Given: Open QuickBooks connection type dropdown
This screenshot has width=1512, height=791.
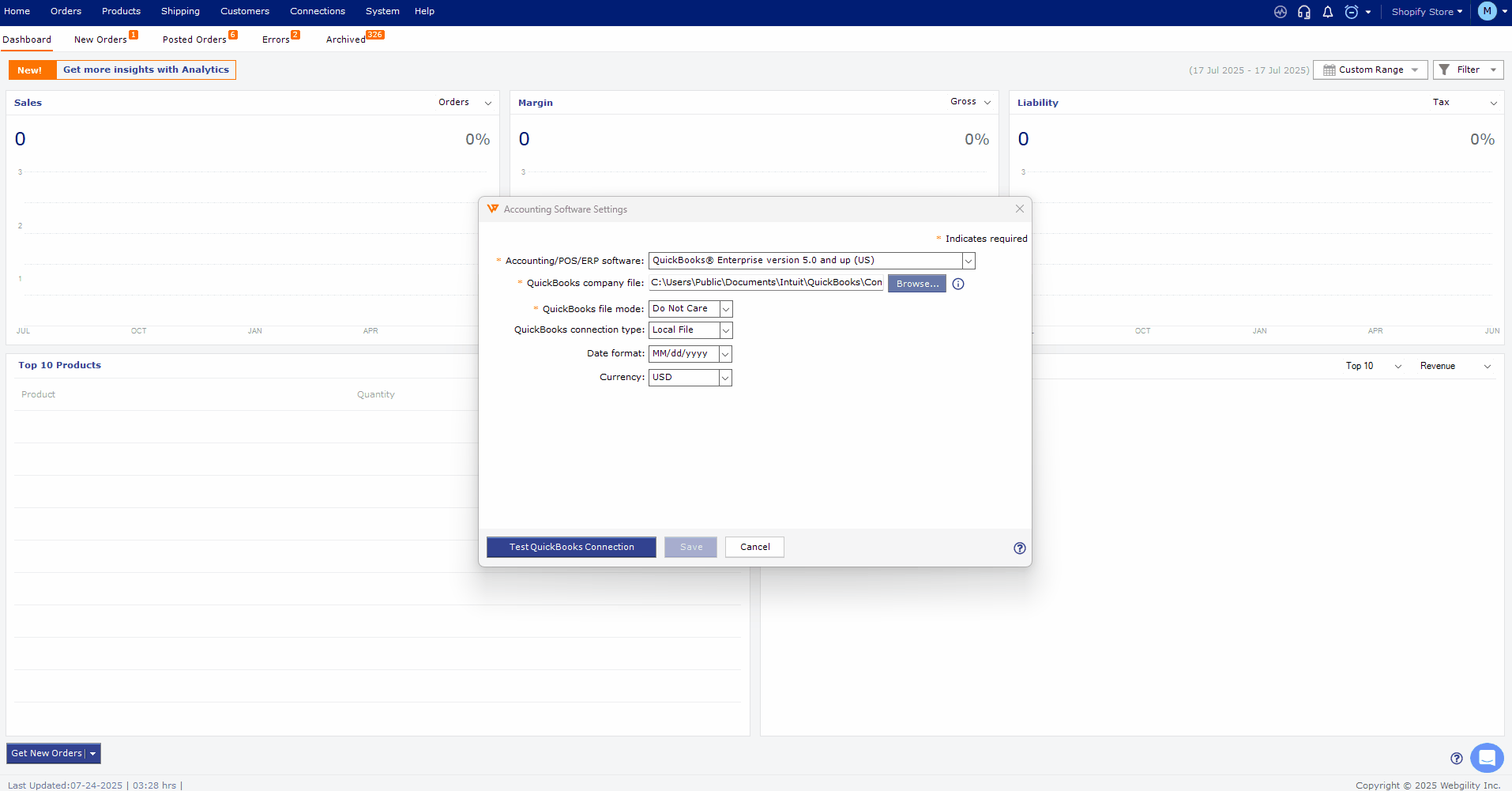Looking at the screenshot, I should 690,330.
